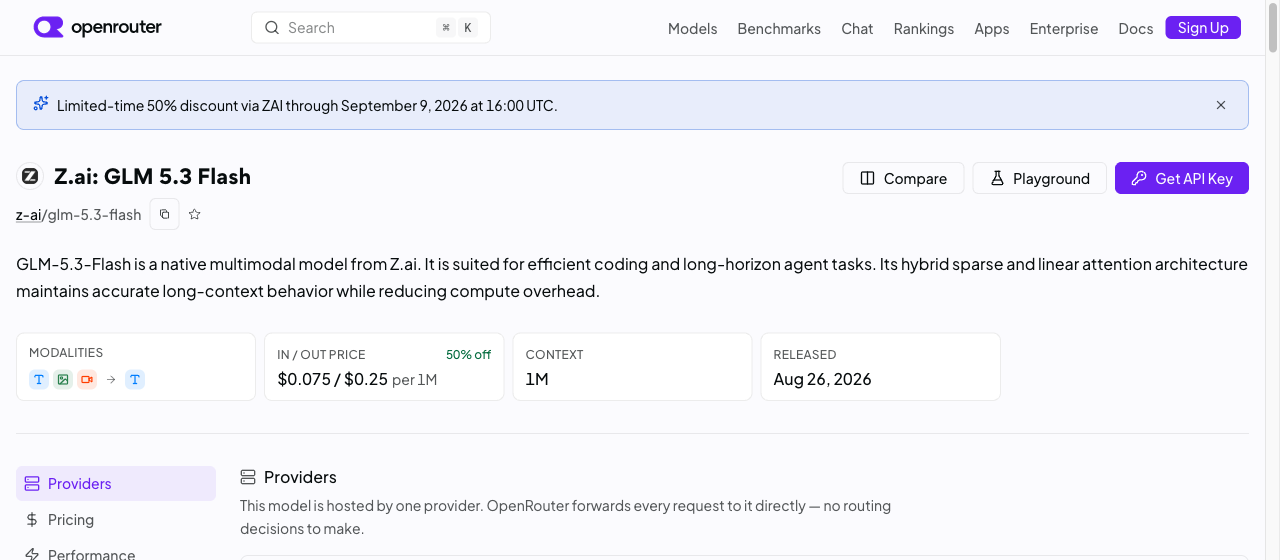Open the Benchmarks page
Screen dimensions: 1280x560
coord(779,28)
